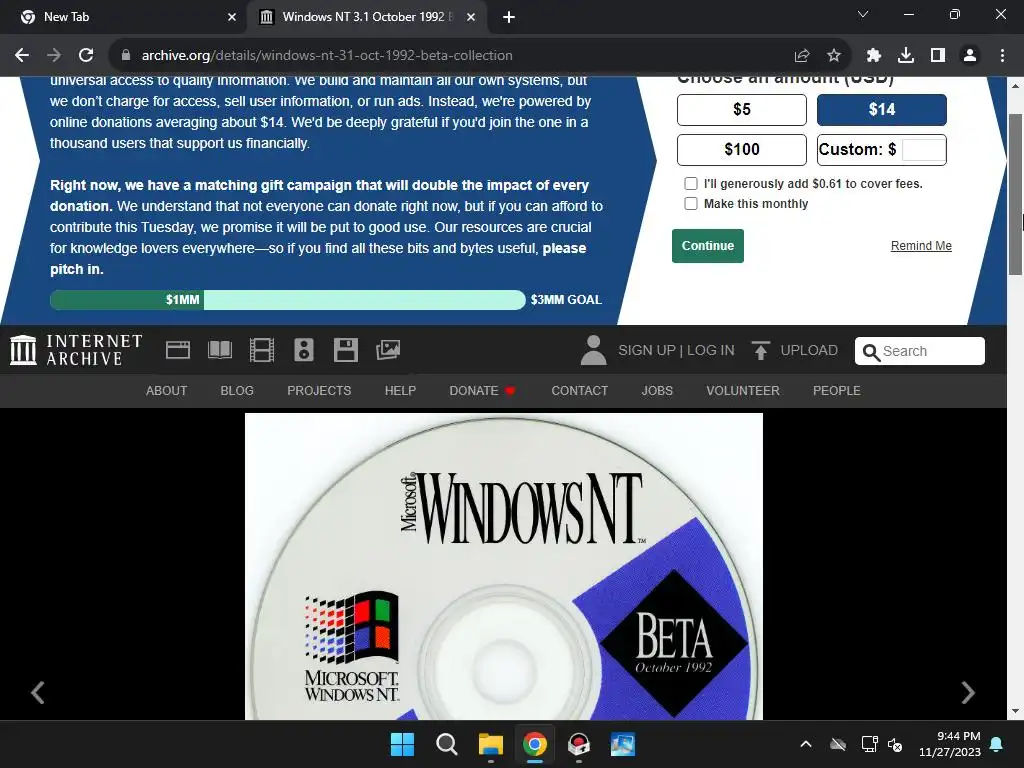Open the Software floppy disk icon
The height and width of the screenshot is (768, 1024).
click(345, 350)
